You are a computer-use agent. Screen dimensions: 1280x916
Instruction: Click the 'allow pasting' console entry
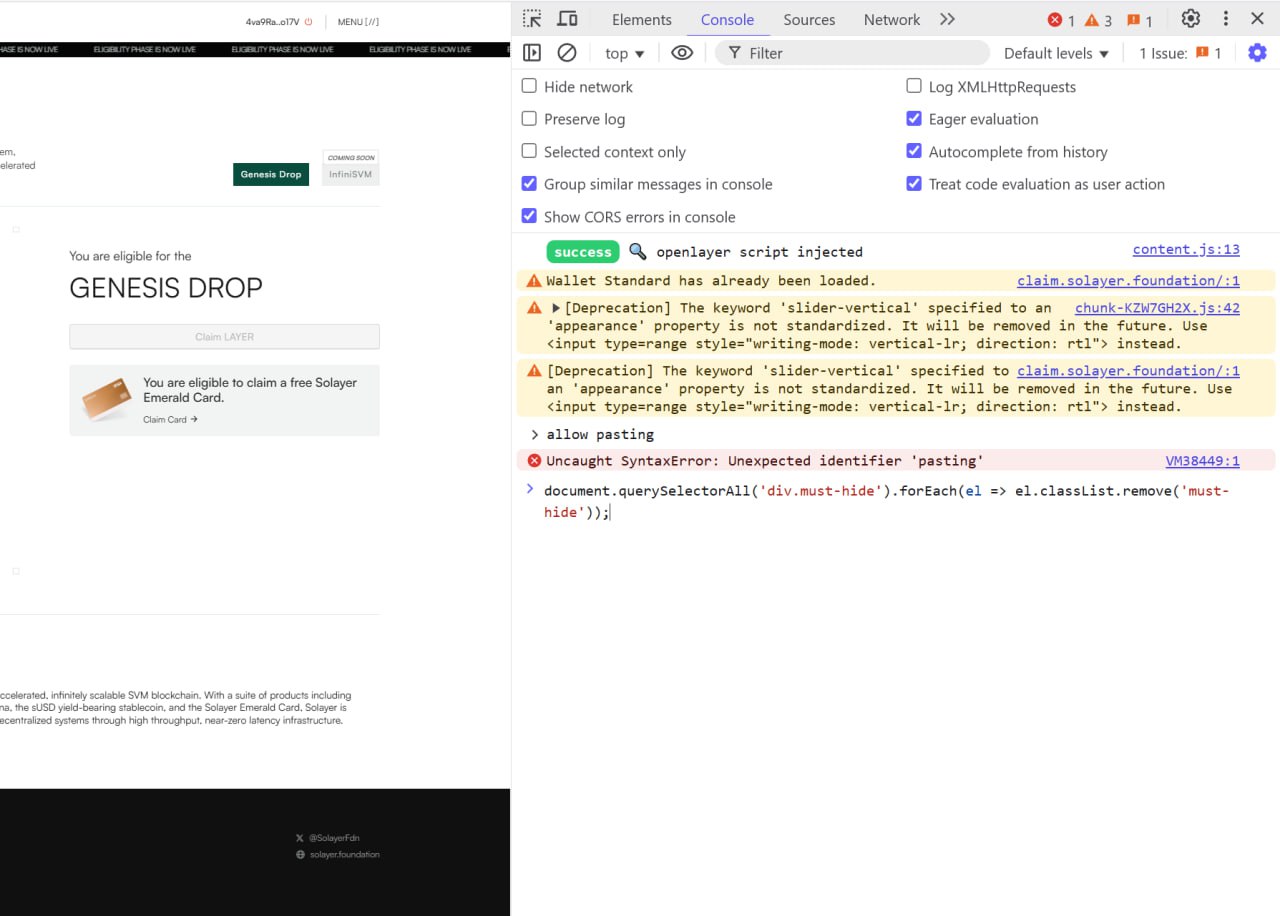click(x=600, y=434)
